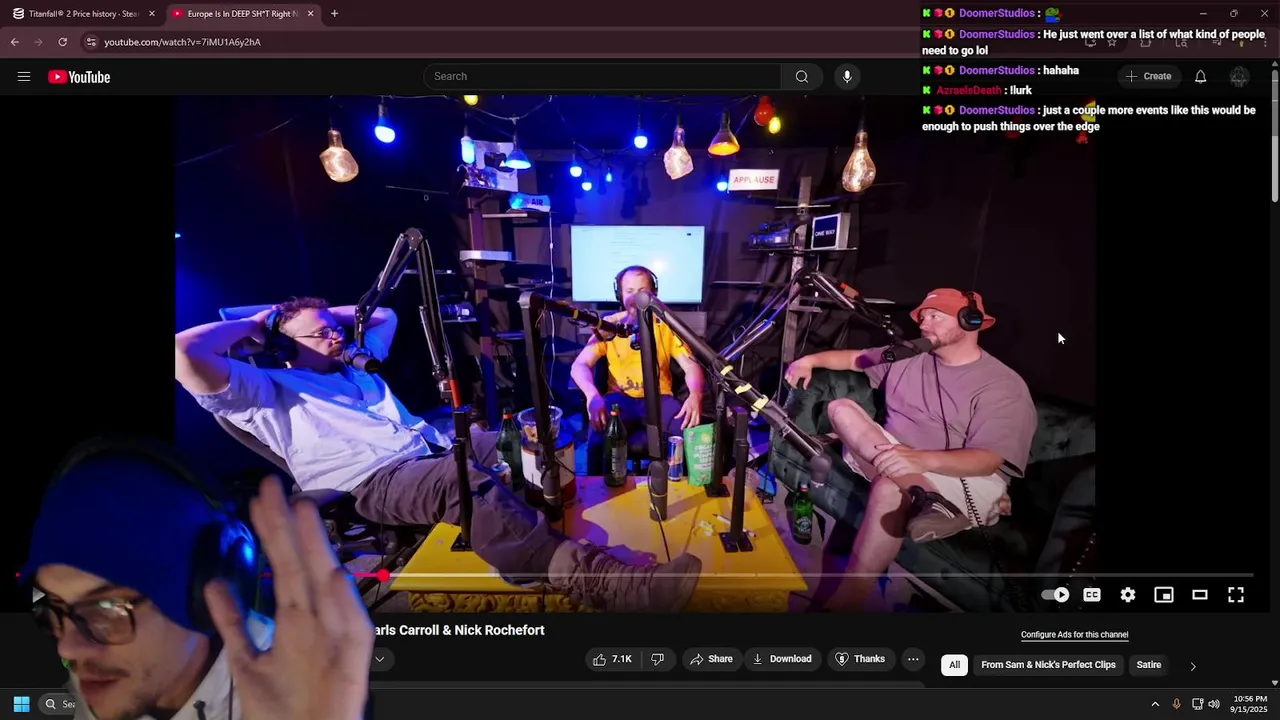
Task: Open player settings gear
Action: coord(1128,595)
